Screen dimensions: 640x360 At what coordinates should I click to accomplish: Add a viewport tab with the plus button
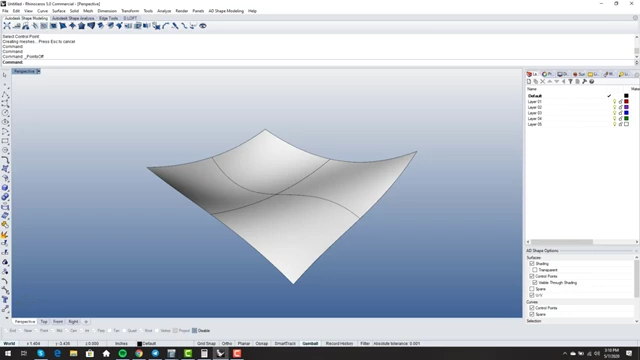pyautogui.click(x=86, y=322)
